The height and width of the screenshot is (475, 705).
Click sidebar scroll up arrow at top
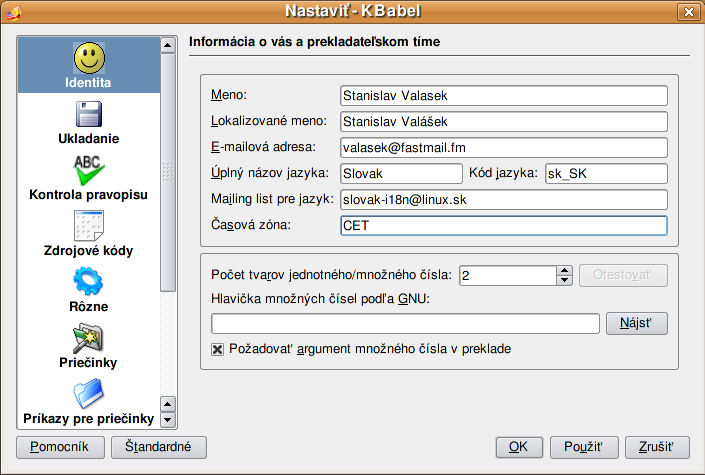(x=168, y=45)
